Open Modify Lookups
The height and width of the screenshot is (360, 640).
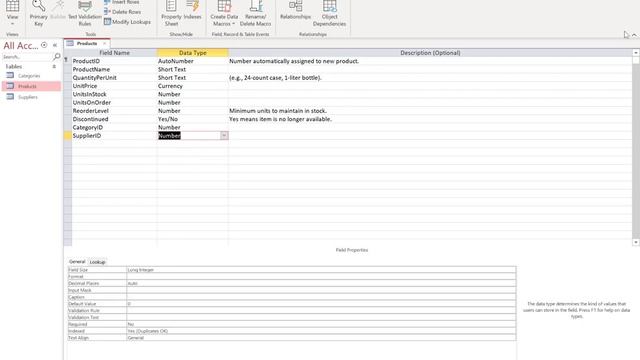[127, 22]
